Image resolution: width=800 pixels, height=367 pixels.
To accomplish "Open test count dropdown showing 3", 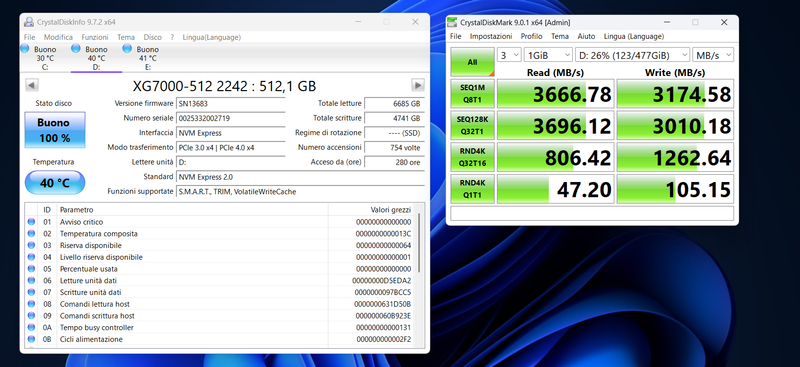I will (509, 55).
